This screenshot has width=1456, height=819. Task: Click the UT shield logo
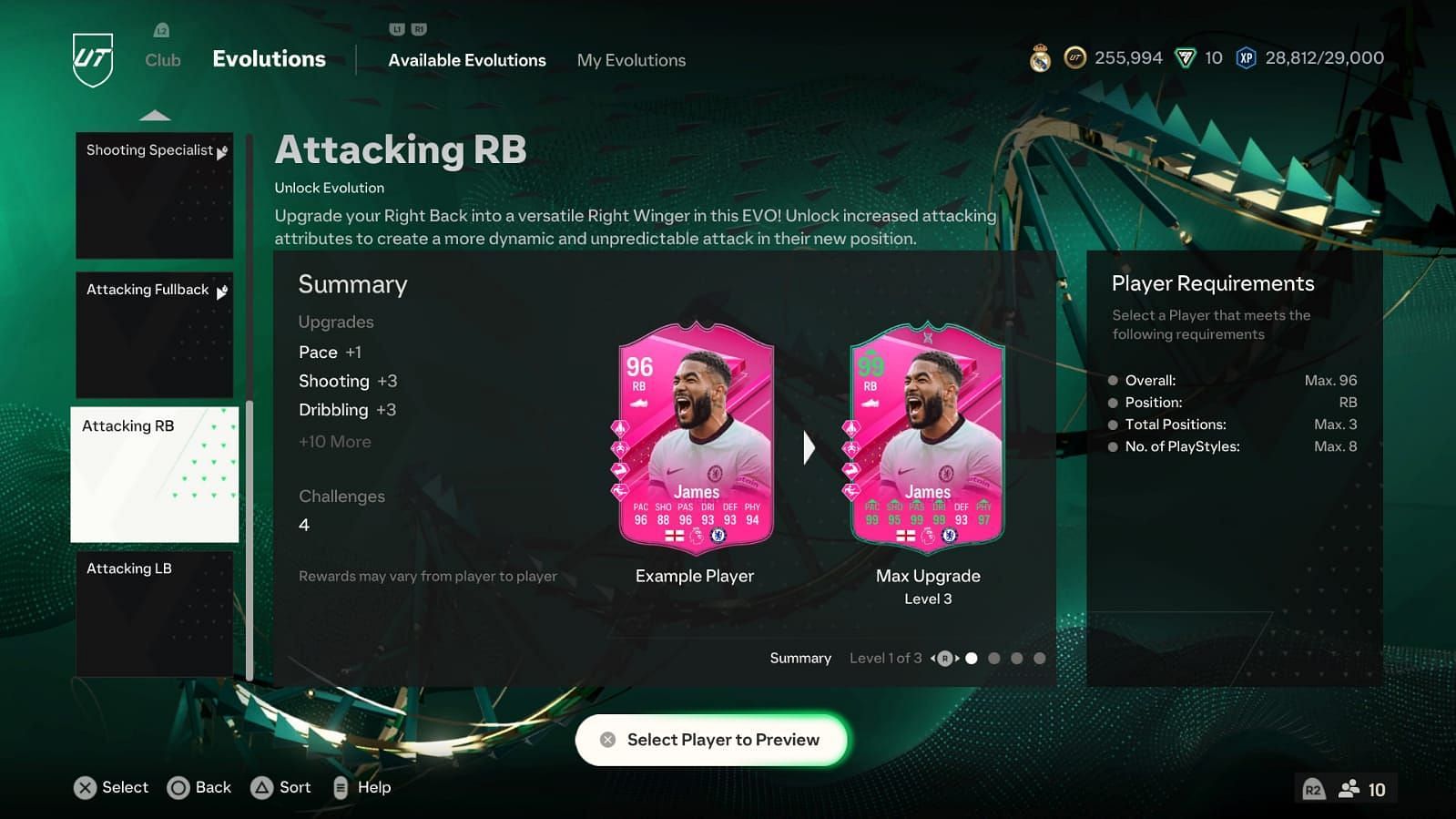click(93, 60)
